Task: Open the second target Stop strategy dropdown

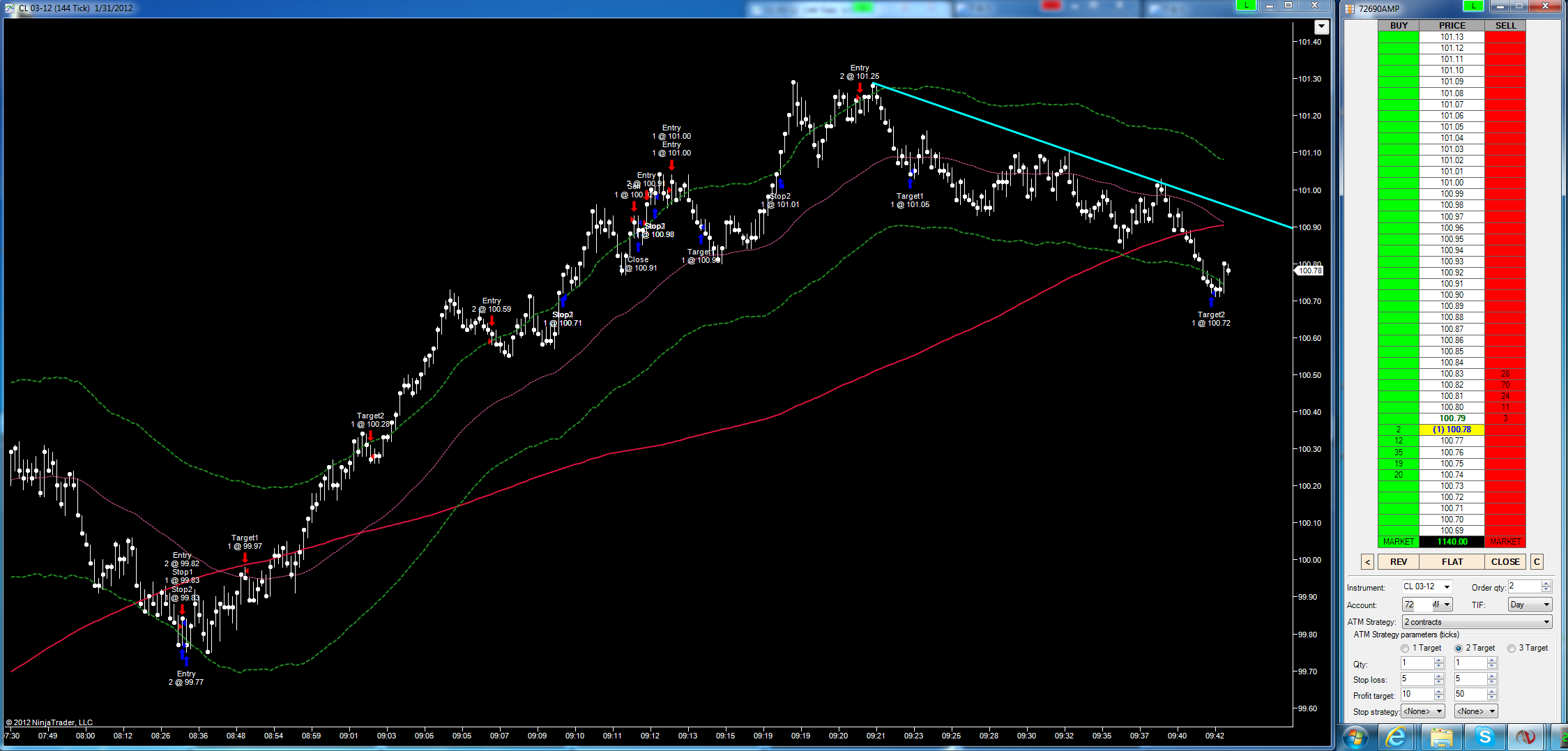Action: [x=1476, y=711]
